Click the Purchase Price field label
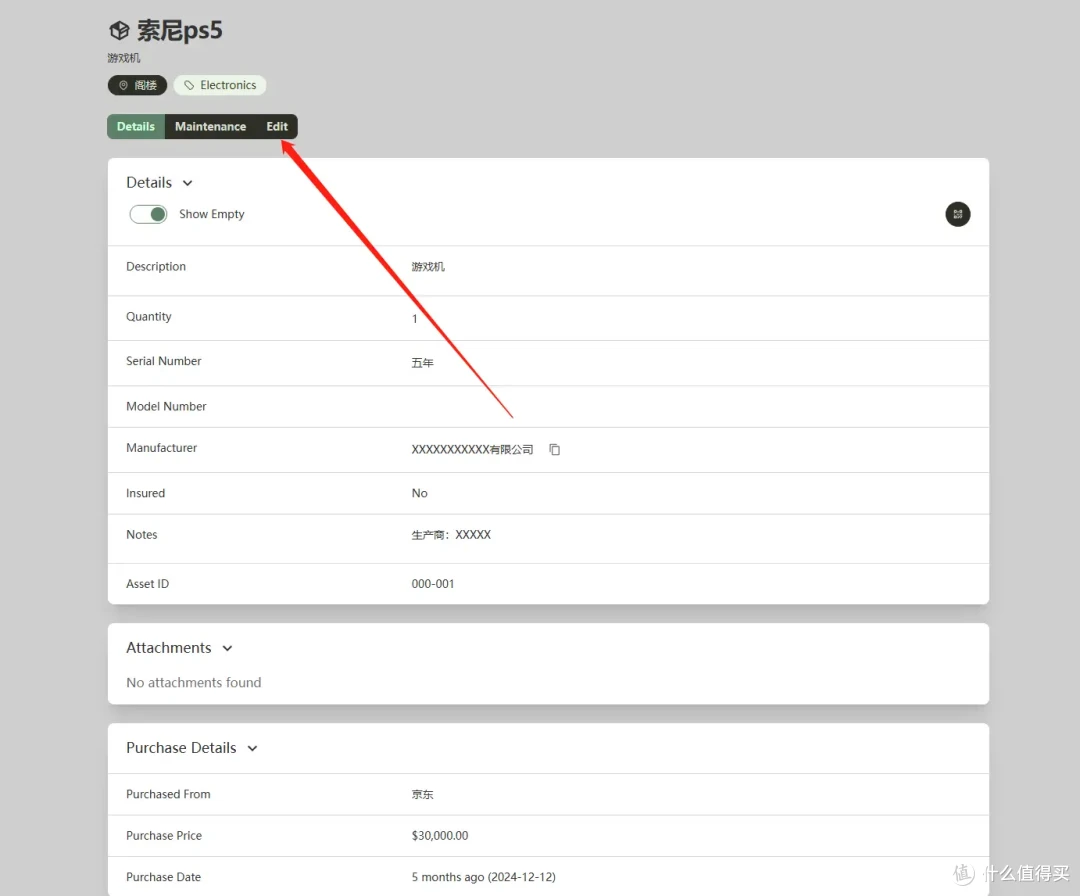1080x896 pixels. (164, 835)
